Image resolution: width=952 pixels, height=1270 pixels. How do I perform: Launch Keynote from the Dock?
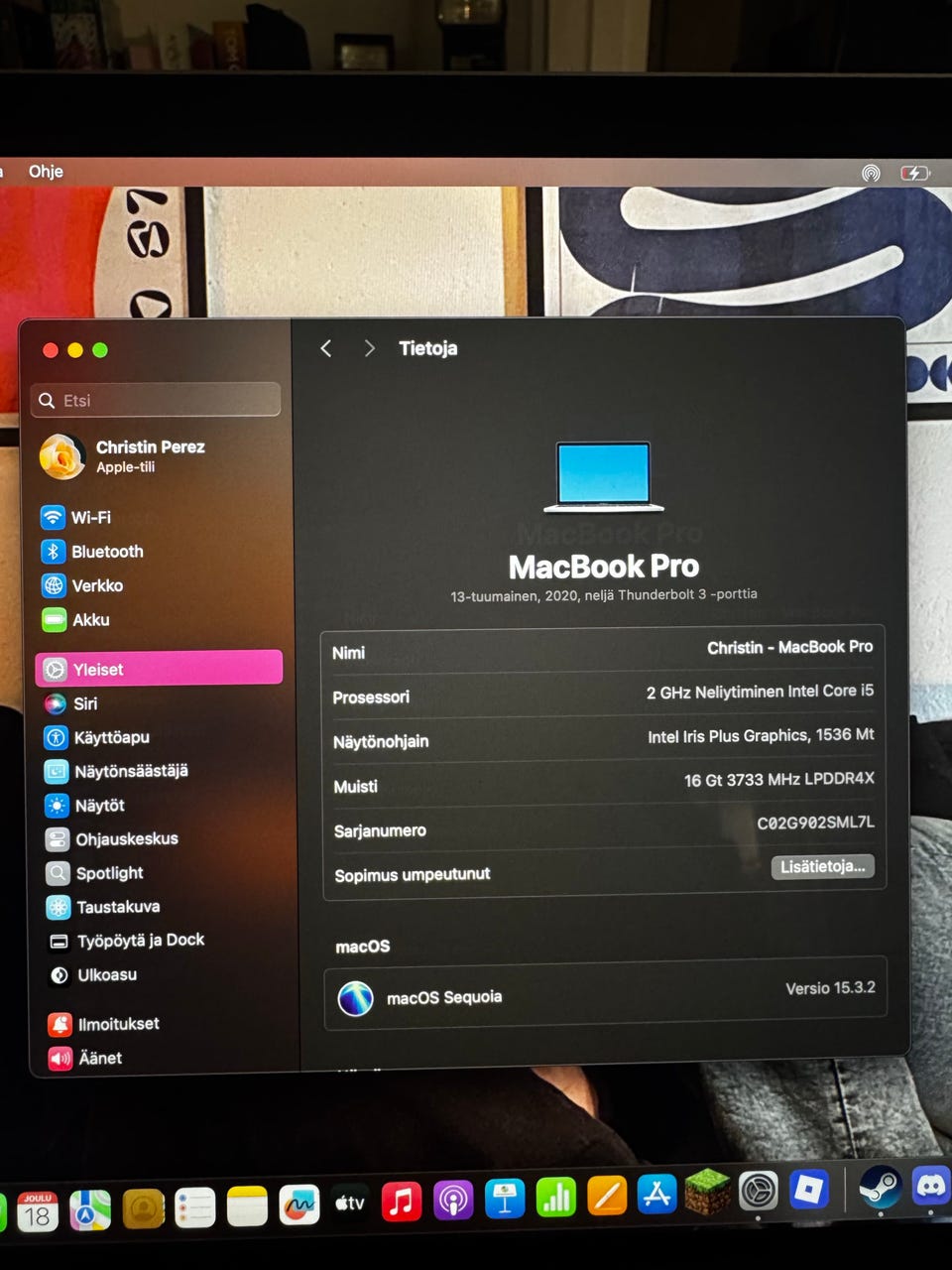pyautogui.click(x=505, y=1200)
